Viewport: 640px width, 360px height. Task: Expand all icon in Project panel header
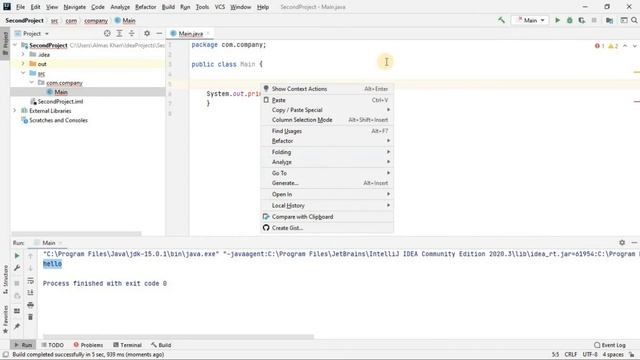(x=119, y=33)
